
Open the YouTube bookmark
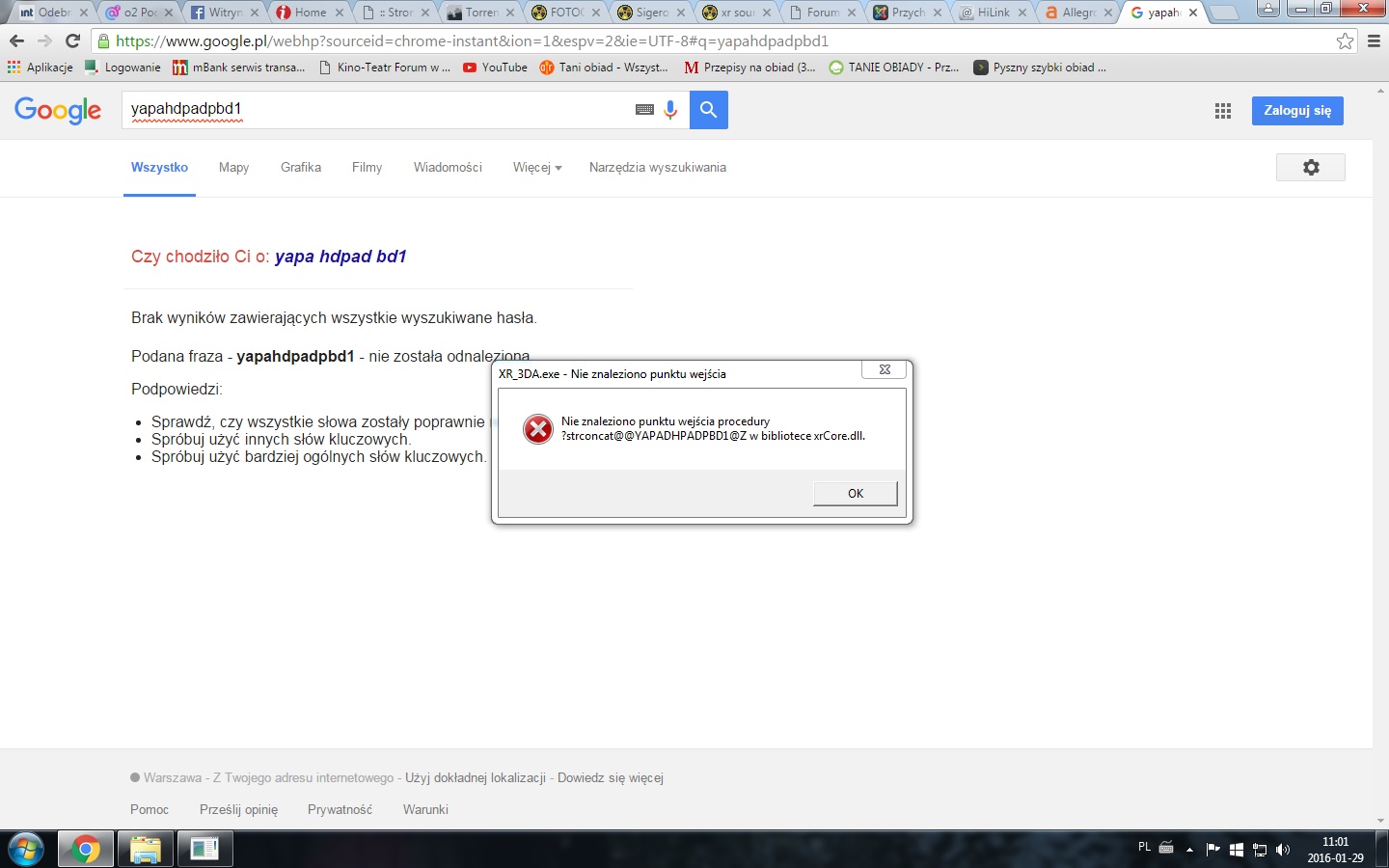point(495,68)
